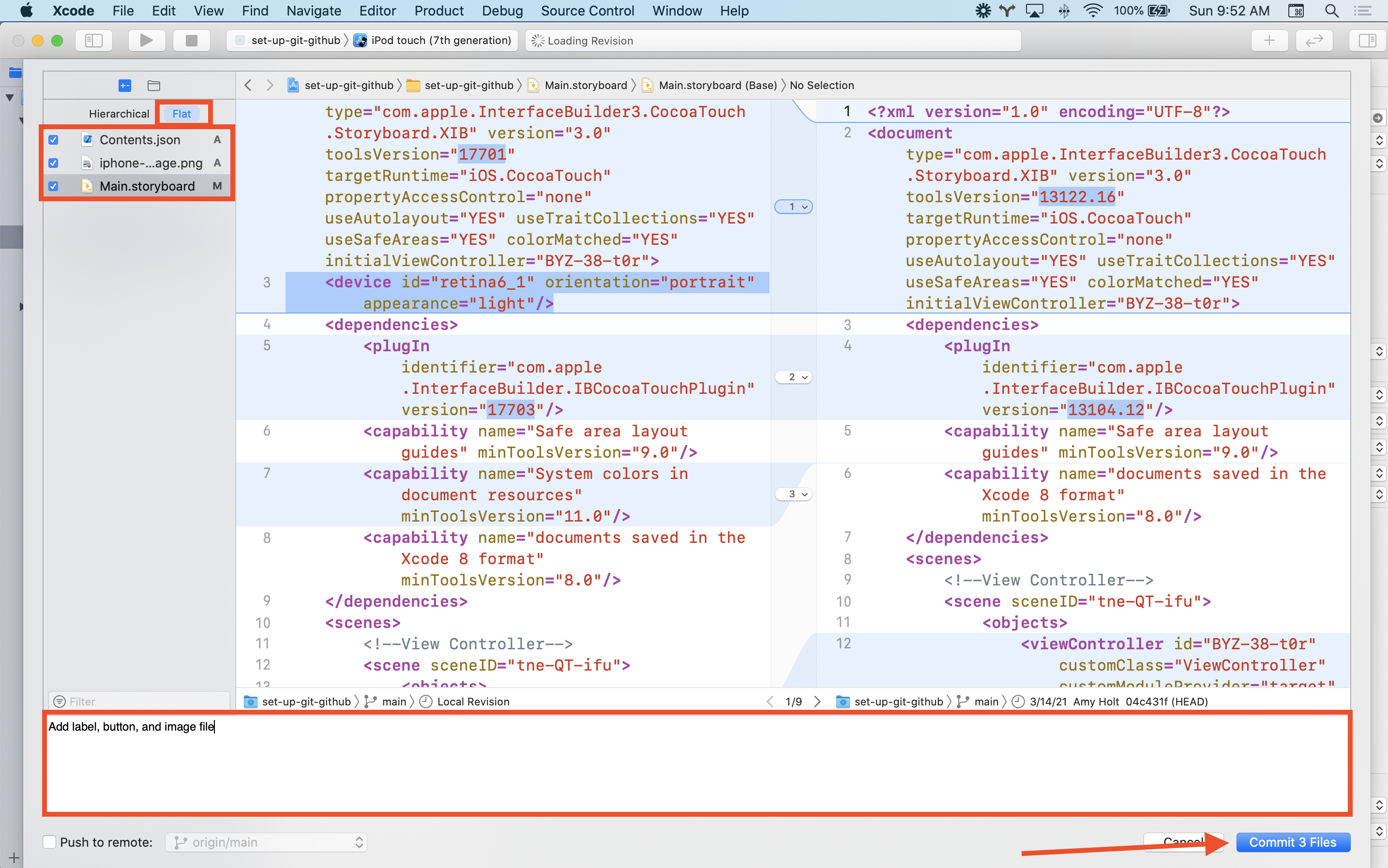Go forward with the right chevron in jump bar
The image size is (1388, 868).
(270, 86)
